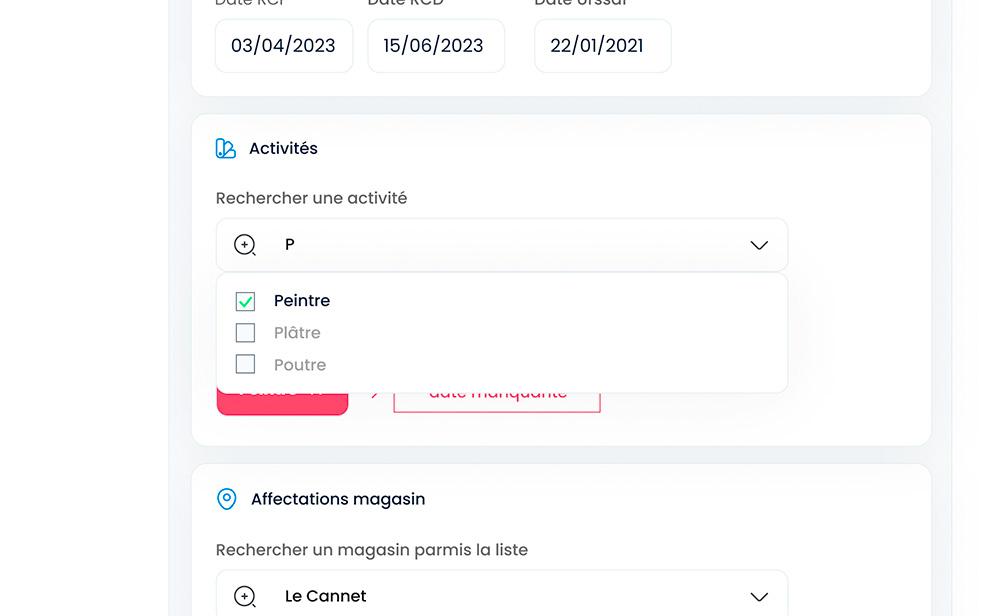Focus the activity search field containing P
The width and height of the screenshot is (1000, 616).
click(500, 245)
